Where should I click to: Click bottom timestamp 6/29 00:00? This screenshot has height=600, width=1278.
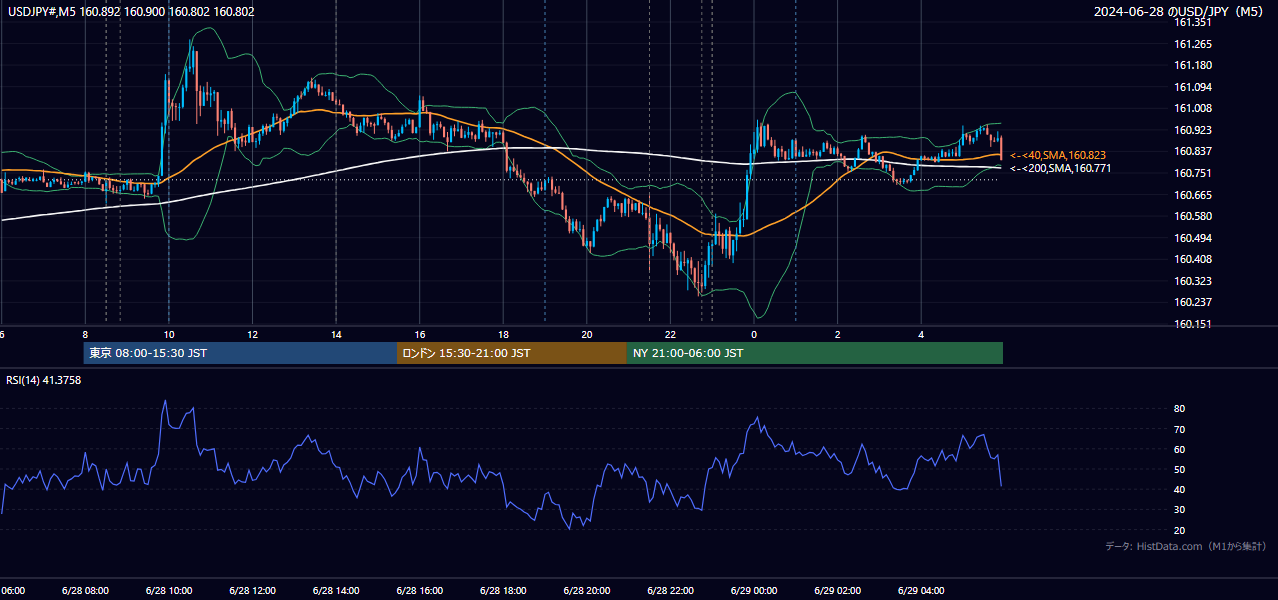[754, 590]
